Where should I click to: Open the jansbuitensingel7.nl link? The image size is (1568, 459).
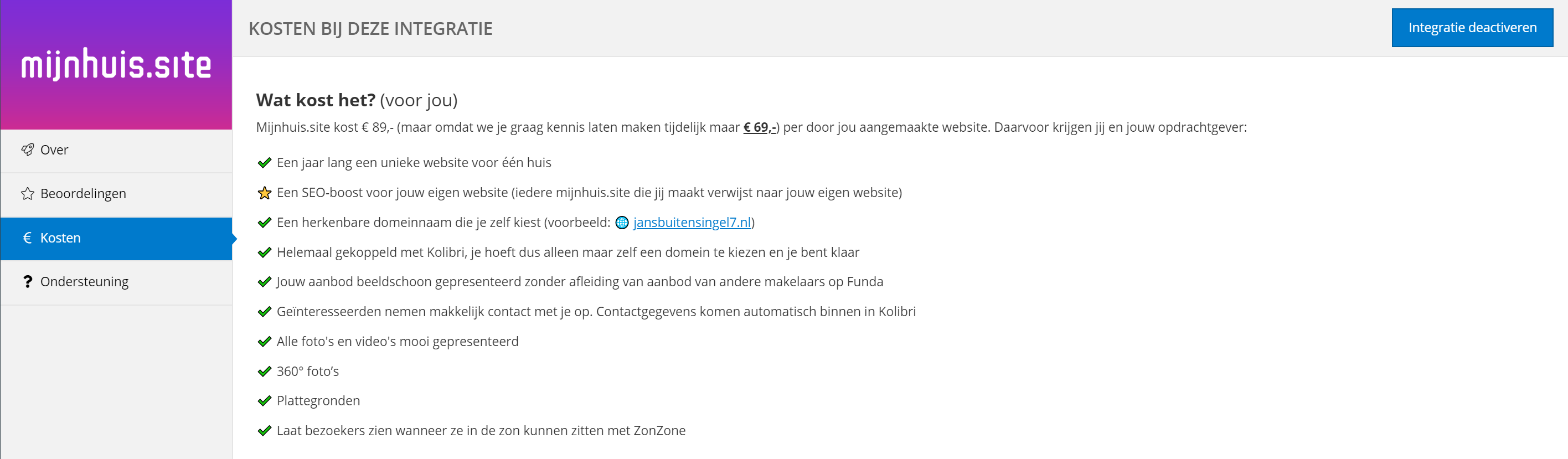(x=692, y=223)
